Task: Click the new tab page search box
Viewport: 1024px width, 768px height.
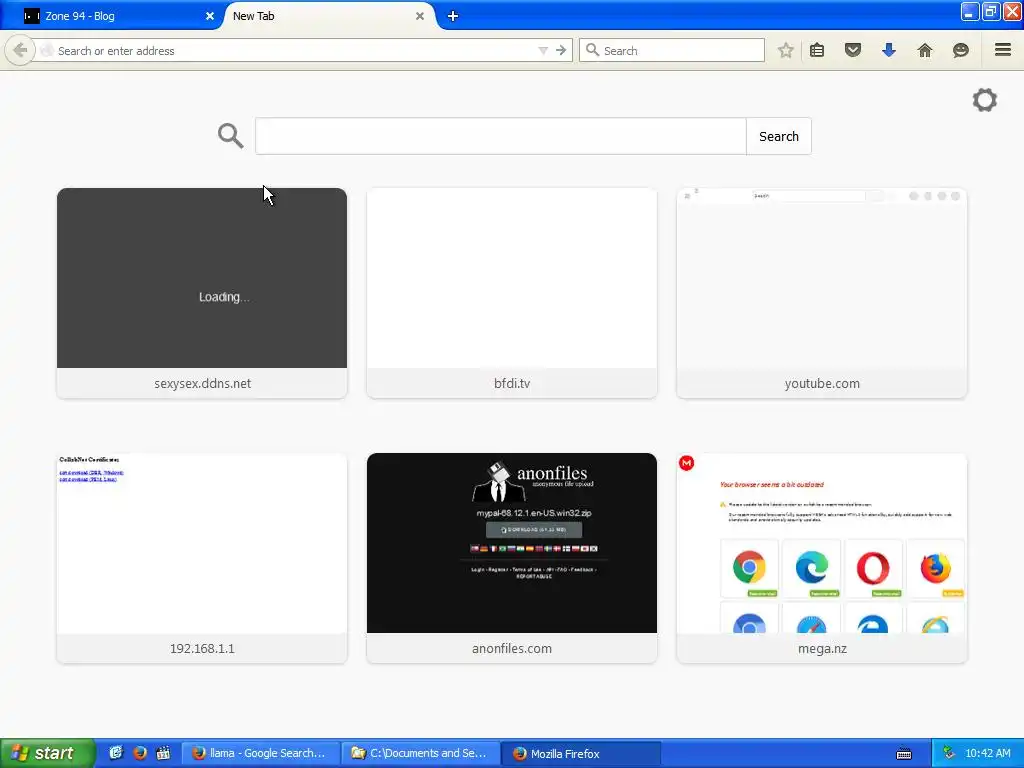Action: point(500,136)
